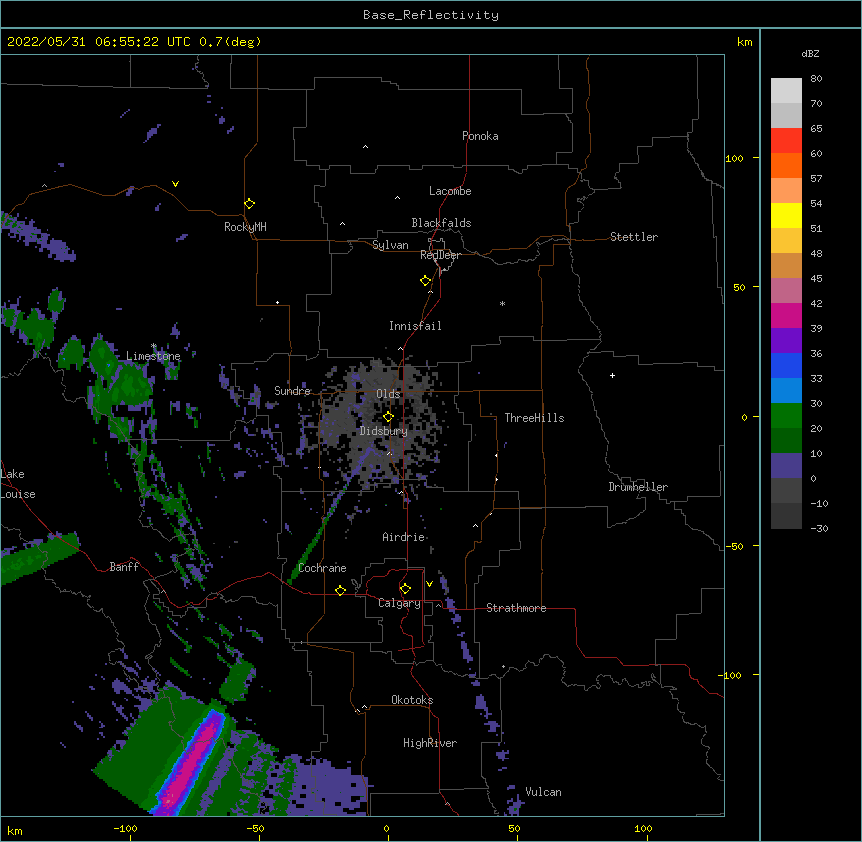This screenshot has width=862, height=842.
Task: Select the dark green 10-20 dBZ legend swatch
Action: pyautogui.click(x=786, y=441)
